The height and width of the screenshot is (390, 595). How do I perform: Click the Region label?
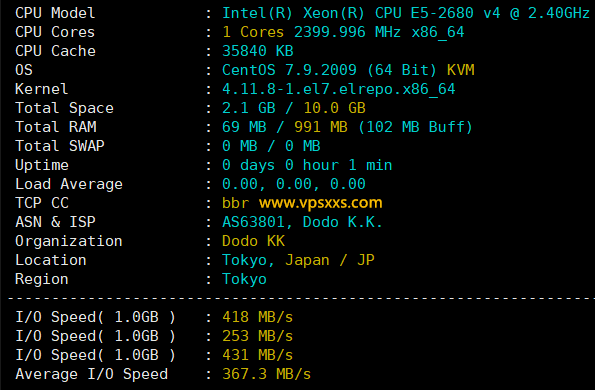(42, 279)
